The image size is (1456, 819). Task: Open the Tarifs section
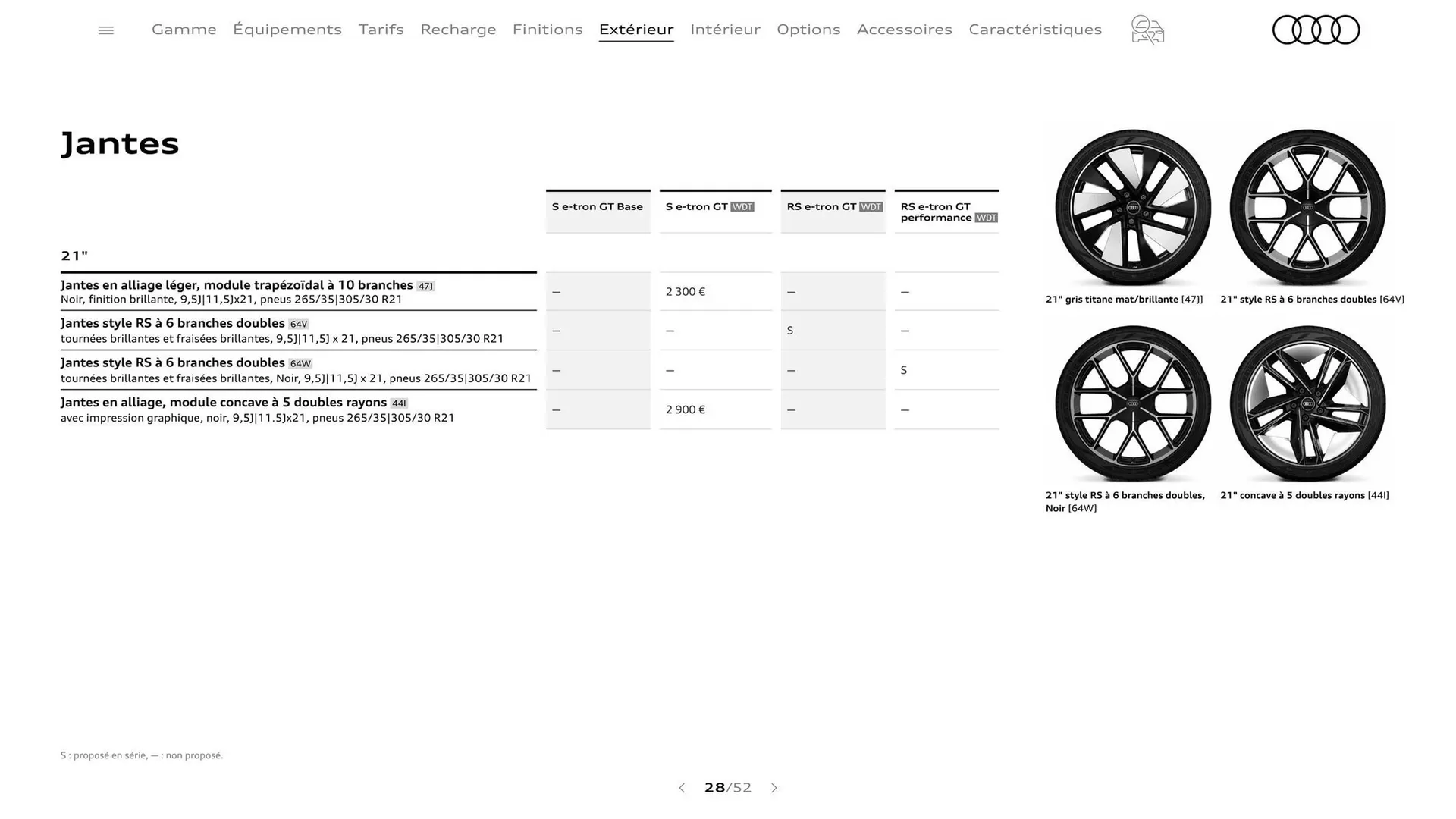tap(381, 30)
